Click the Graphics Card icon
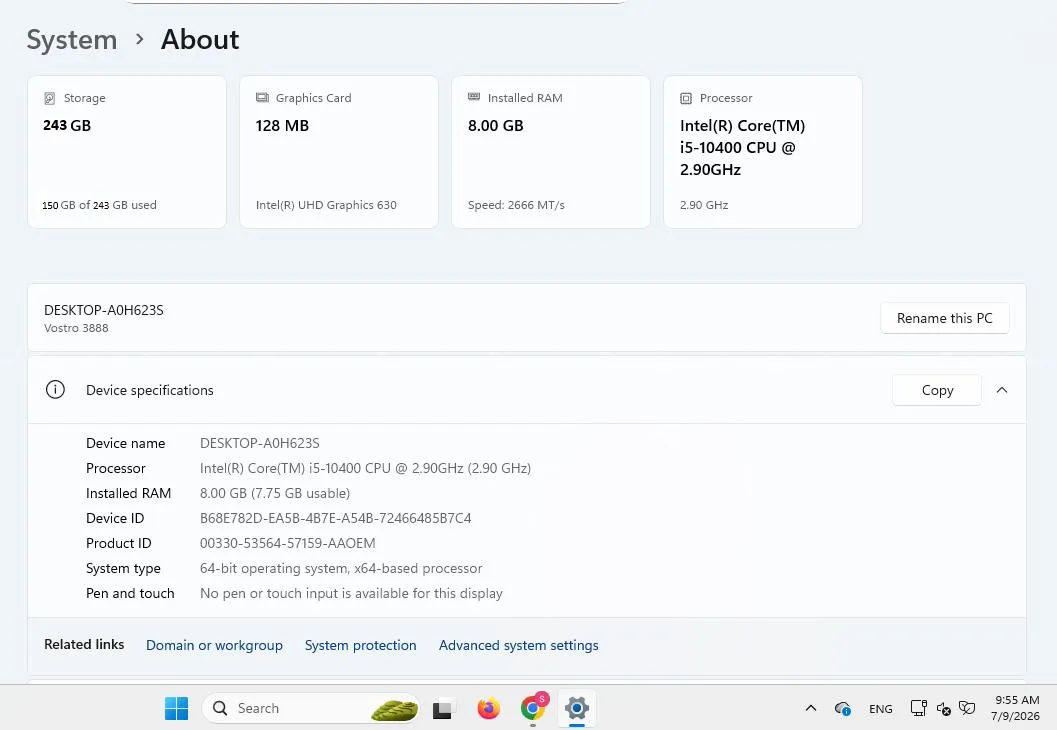Viewport: 1057px width, 730px height. point(262,98)
